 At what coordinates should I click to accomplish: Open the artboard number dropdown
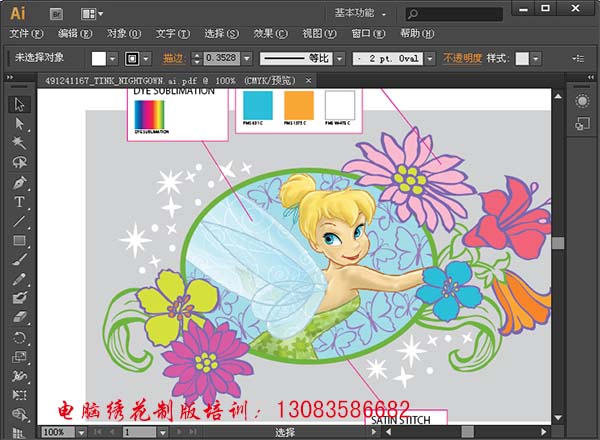(x=163, y=433)
